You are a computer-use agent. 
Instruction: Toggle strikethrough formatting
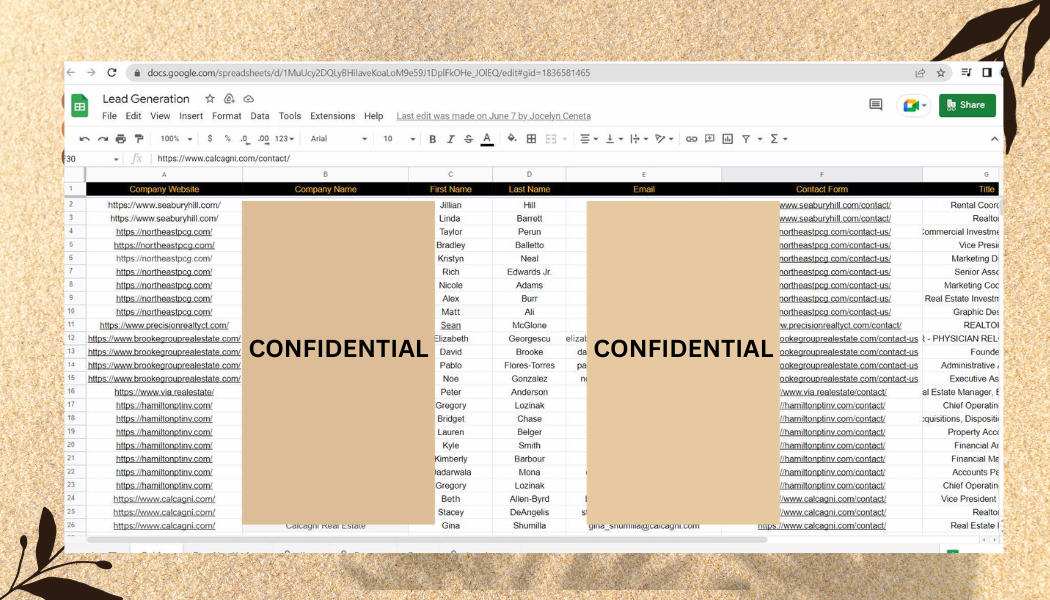(469, 139)
